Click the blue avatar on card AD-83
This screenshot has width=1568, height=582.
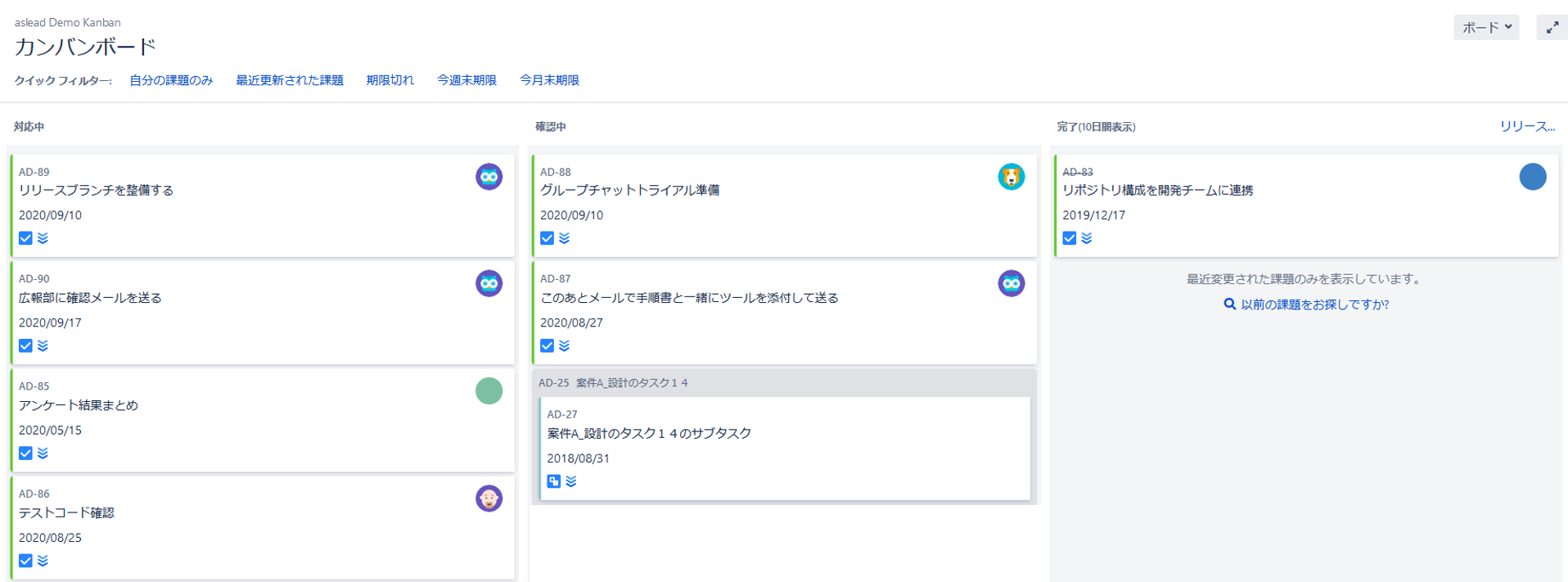pyautogui.click(x=1532, y=177)
